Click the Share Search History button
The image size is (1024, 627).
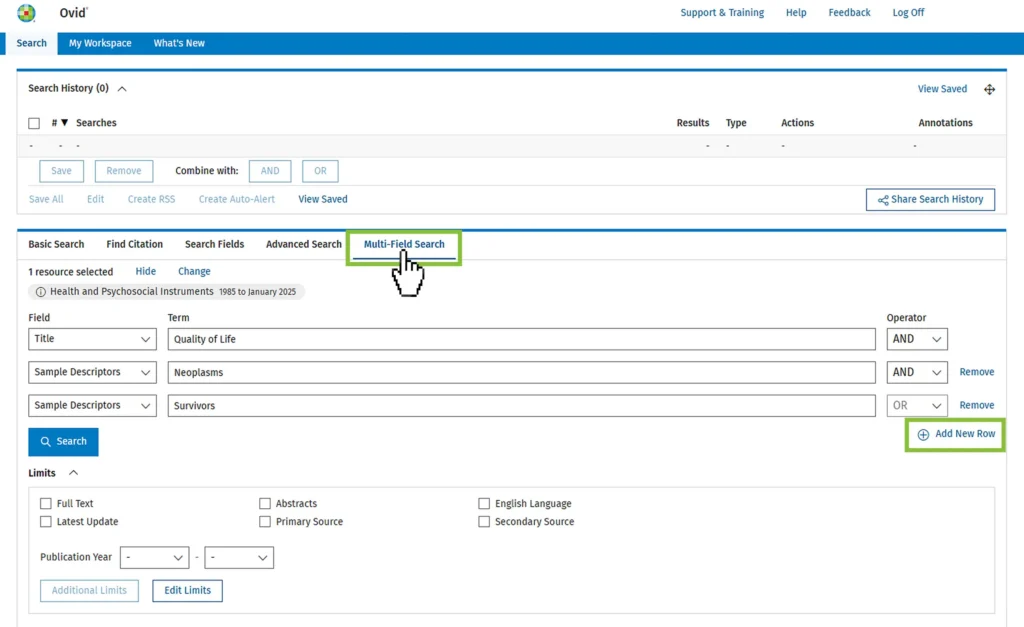tap(930, 200)
